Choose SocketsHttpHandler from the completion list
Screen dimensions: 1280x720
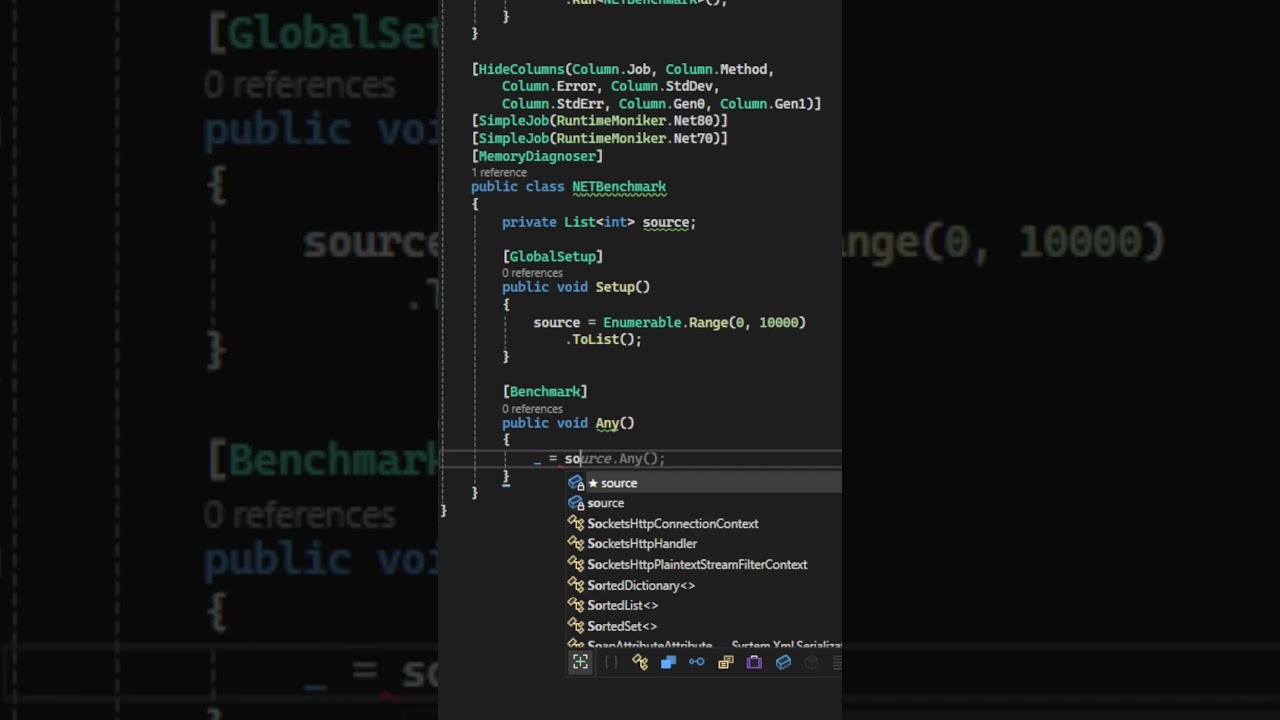tap(704, 544)
